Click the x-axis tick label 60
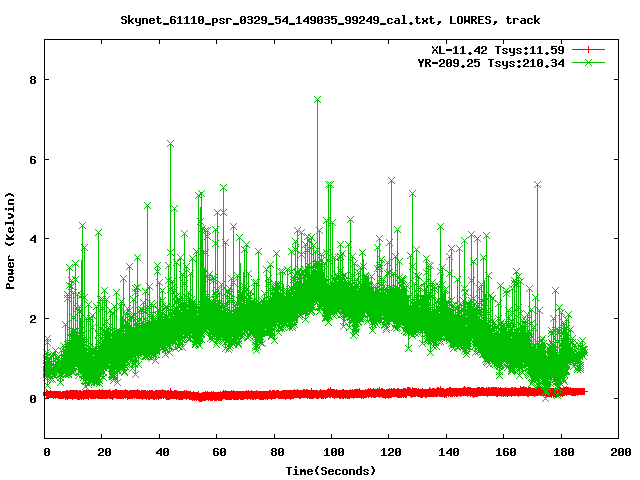Image resolution: width=640 pixels, height=480 pixels. coord(217,453)
